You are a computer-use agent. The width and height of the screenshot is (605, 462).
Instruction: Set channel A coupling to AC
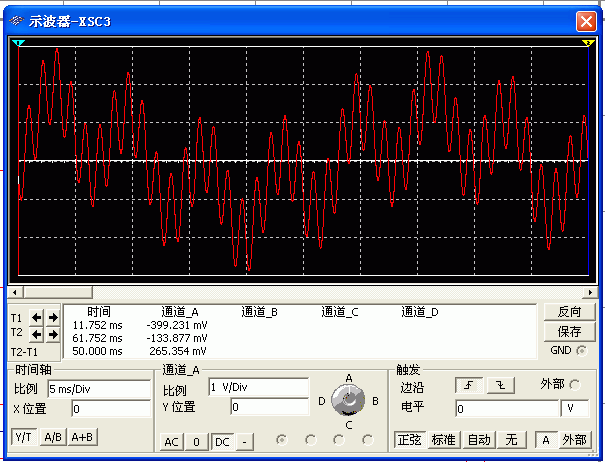172,441
